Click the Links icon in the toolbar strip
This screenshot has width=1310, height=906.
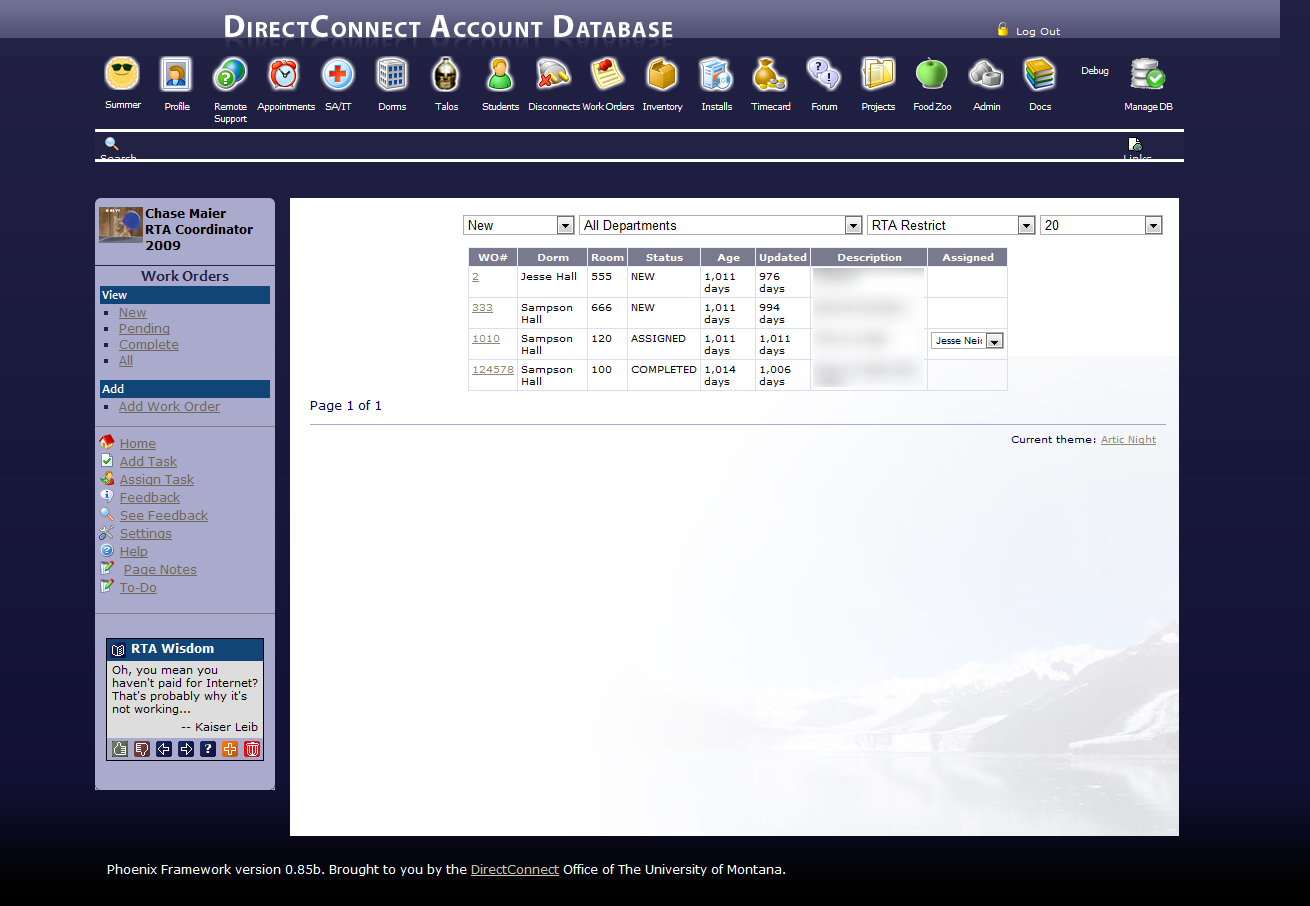point(1135,145)
